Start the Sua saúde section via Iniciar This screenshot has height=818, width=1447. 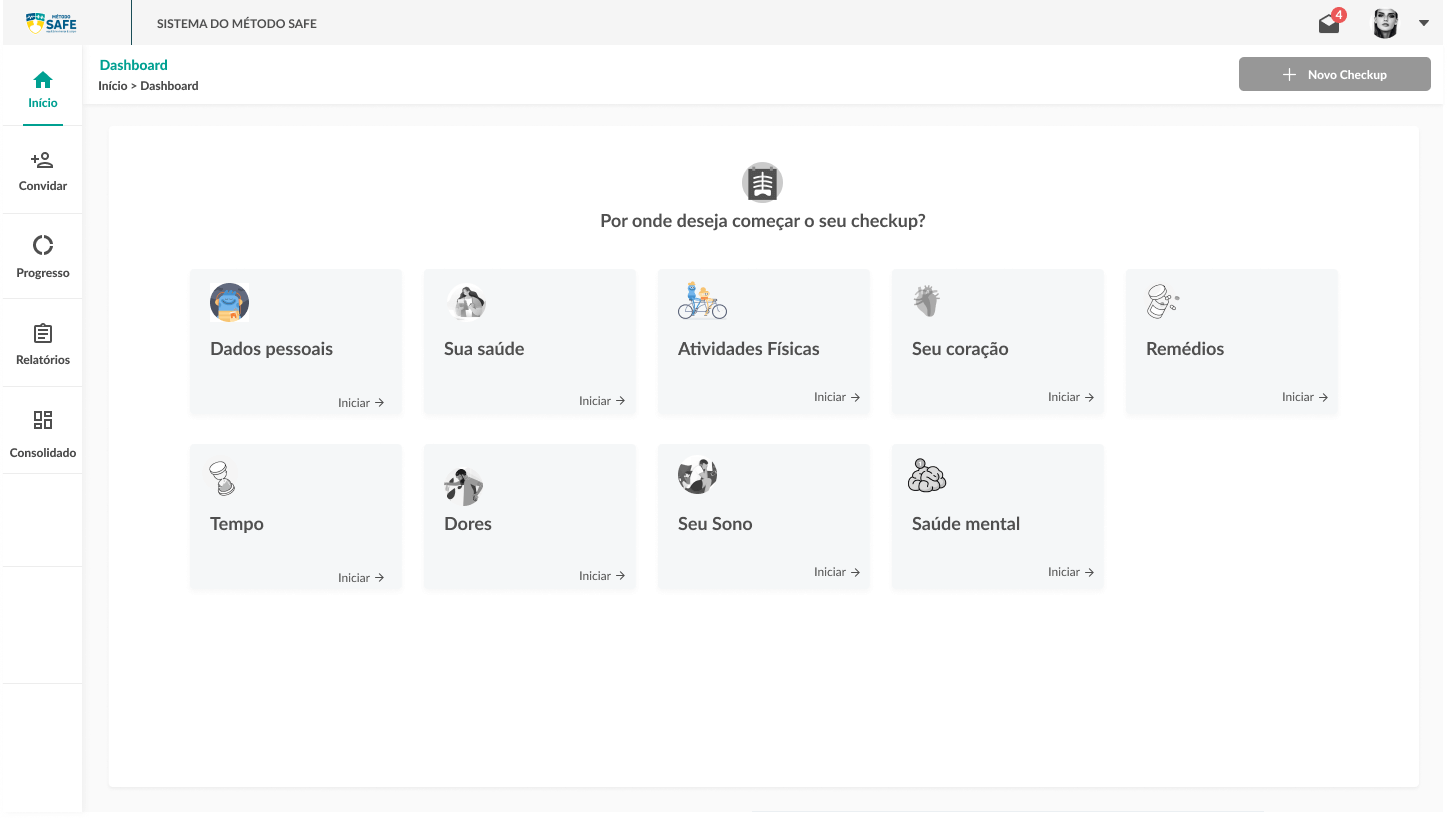point(602,401)
